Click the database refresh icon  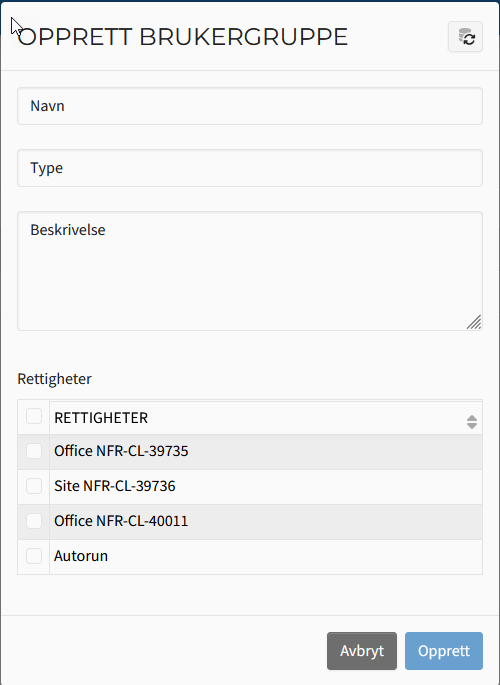coord(466,37)
